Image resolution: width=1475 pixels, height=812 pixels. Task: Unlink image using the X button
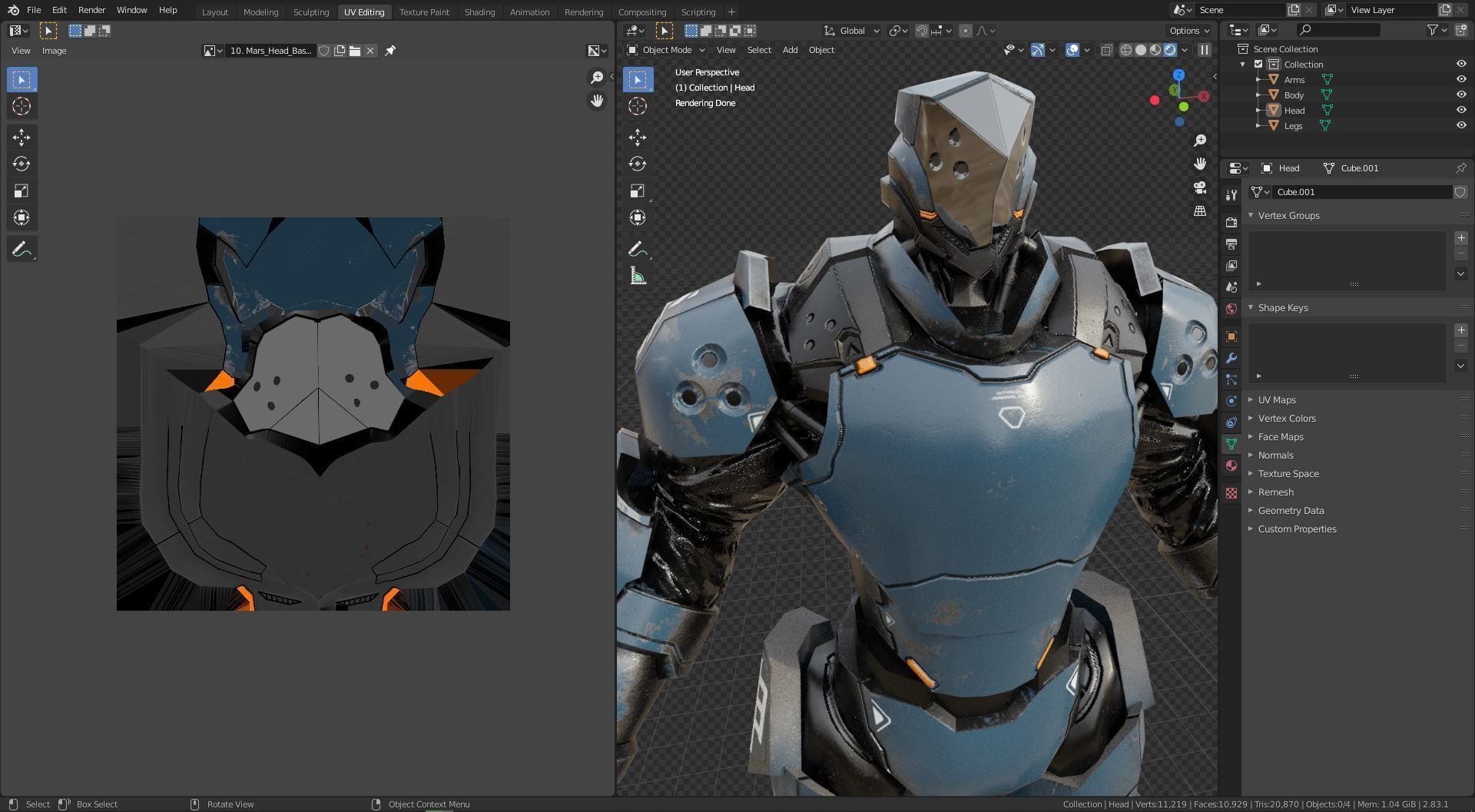[x=370, y=51]
